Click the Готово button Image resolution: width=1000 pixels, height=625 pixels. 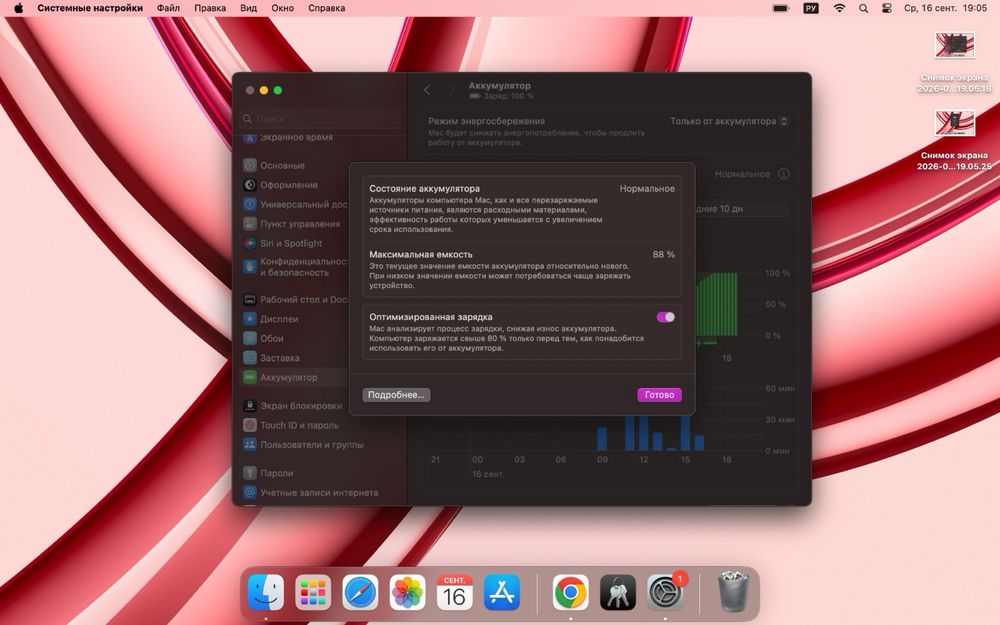coord(659,395)
